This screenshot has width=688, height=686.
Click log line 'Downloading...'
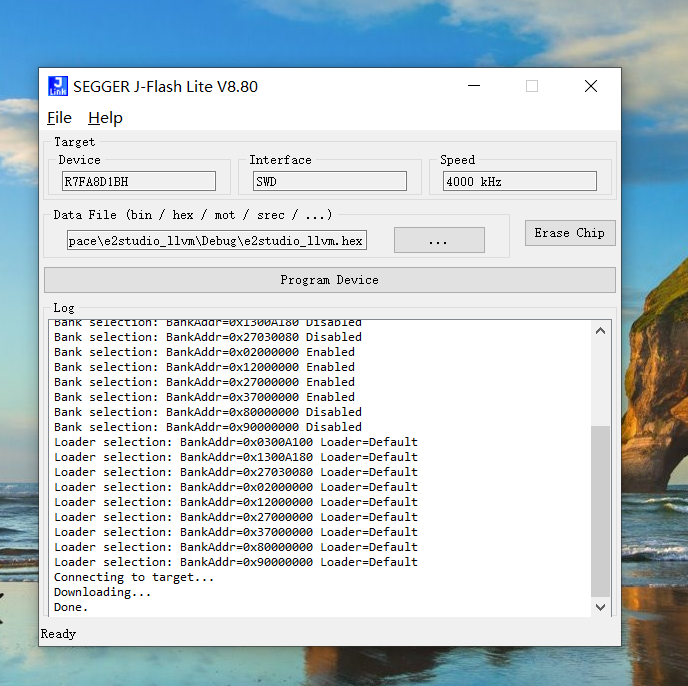(102, 592)
